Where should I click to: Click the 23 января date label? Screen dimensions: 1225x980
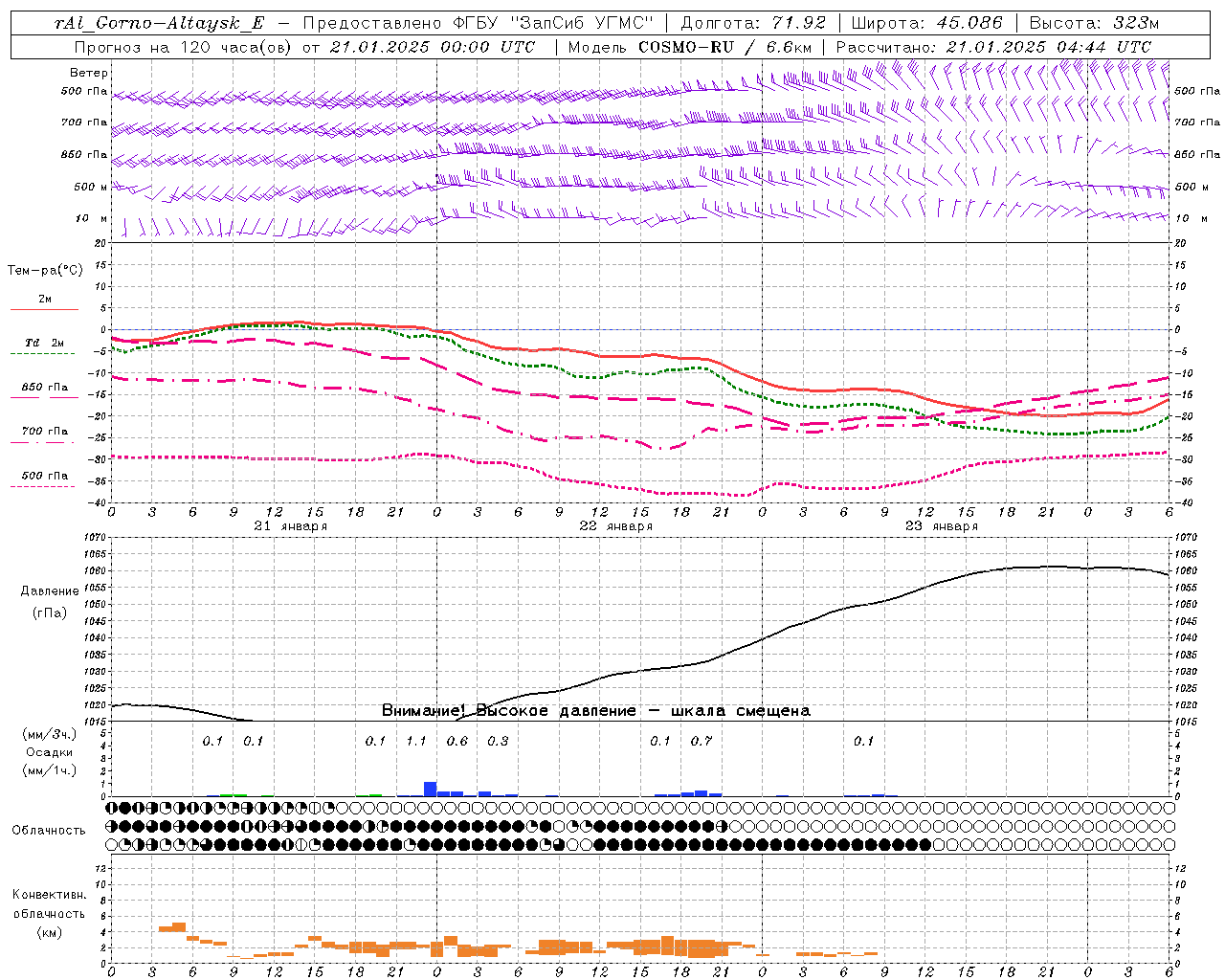(942, 526)
